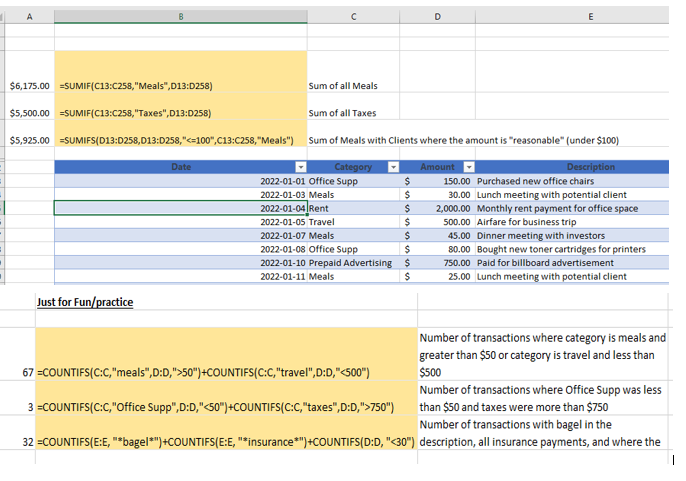Click 'Airfare for business trip' description

point(572,221)
